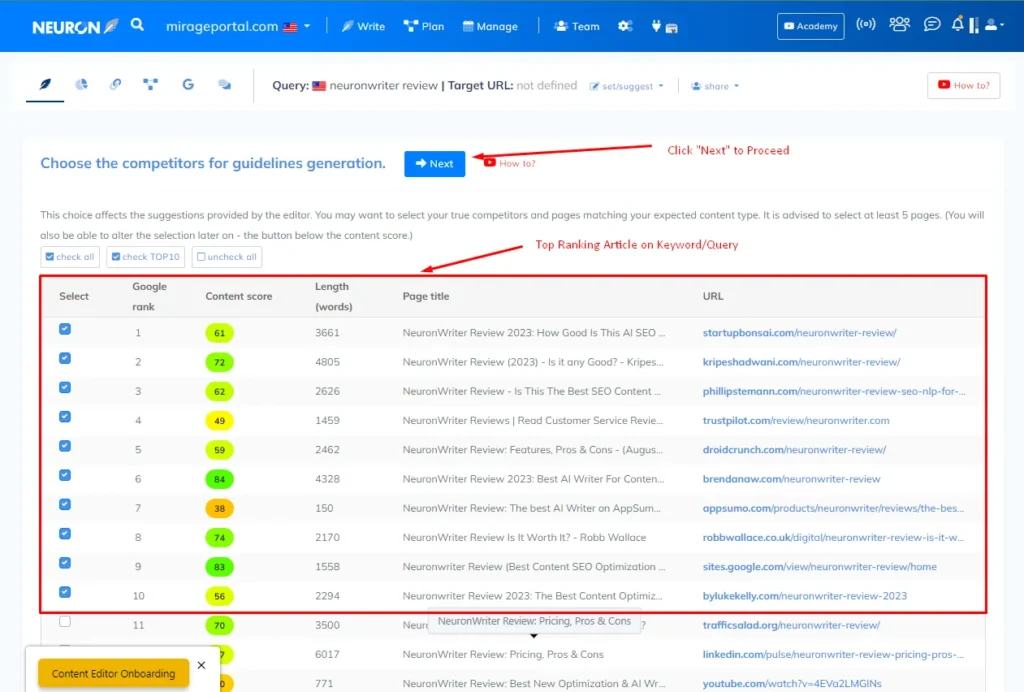Screen dimensions: 1024x692
Task: Open the youtube.com watch URL link
Action: [792, 684]
